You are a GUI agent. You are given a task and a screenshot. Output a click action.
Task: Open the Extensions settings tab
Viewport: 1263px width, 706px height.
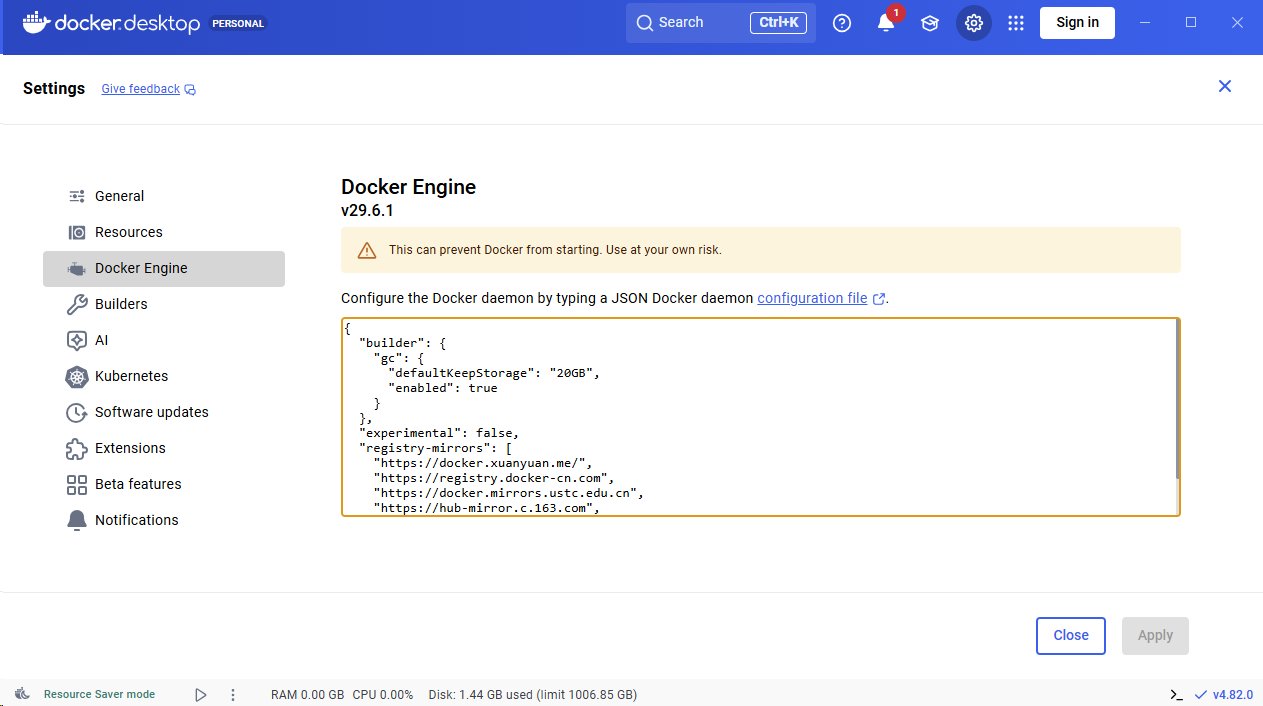click(164, 448)
